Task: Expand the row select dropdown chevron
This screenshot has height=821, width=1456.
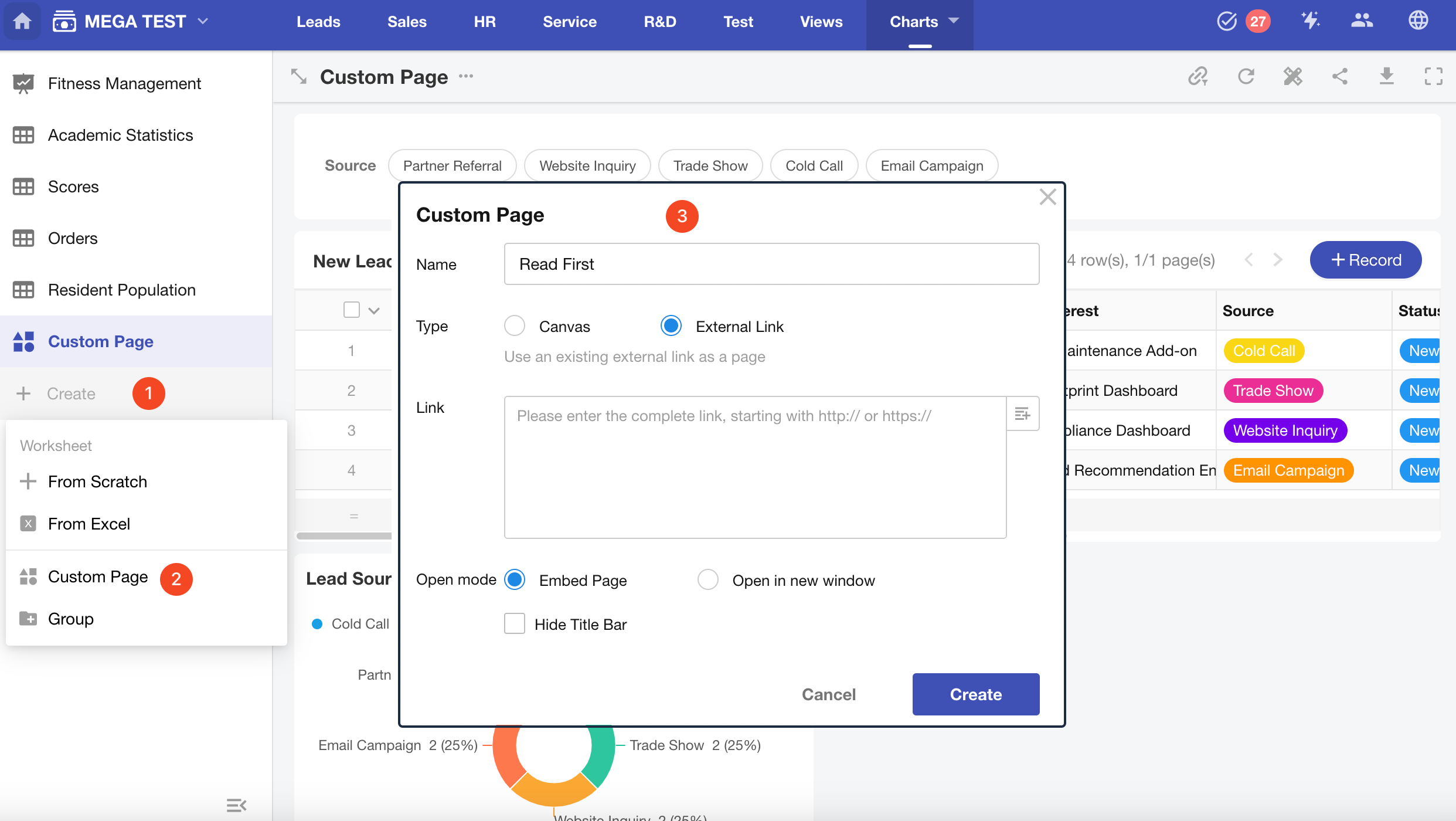Action: point(374,310)
